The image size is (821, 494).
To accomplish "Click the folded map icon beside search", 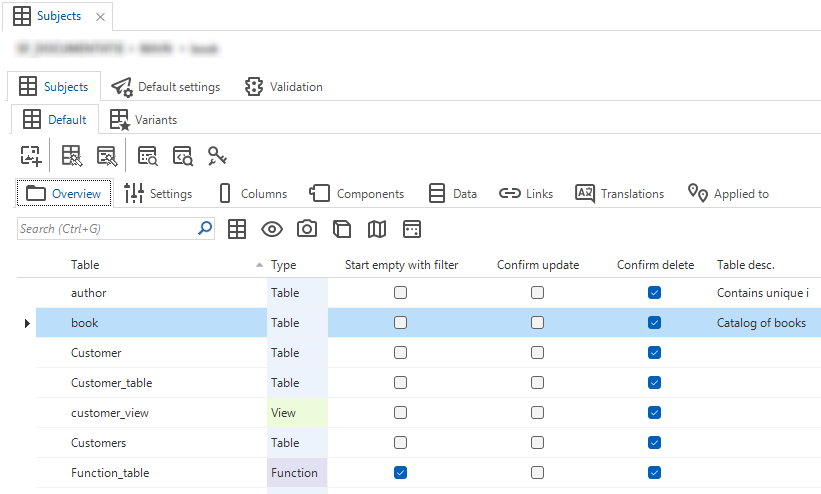I will pos(377,229).
